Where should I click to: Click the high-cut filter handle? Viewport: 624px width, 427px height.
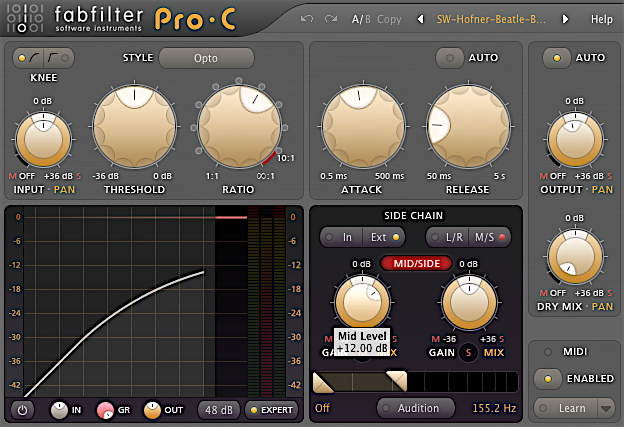397,382
